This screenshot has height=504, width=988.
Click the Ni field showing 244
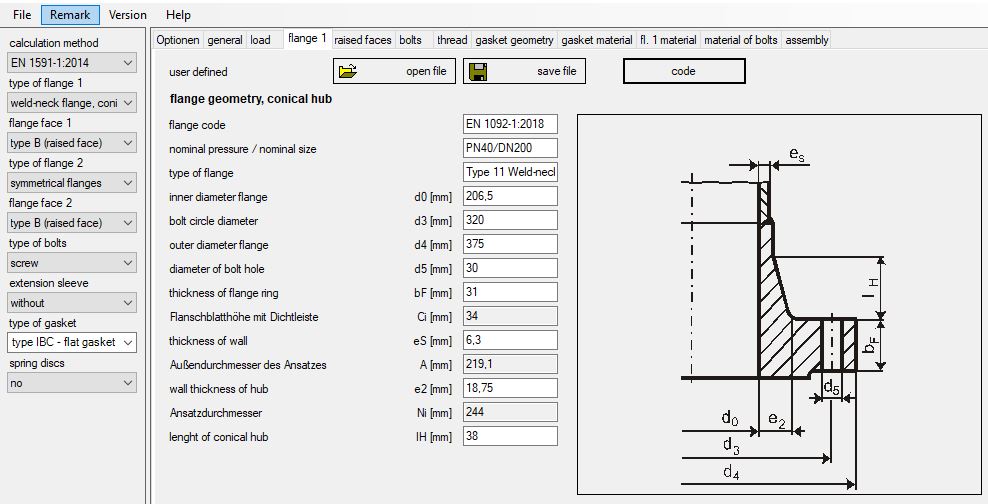click(x=510, y=411)
